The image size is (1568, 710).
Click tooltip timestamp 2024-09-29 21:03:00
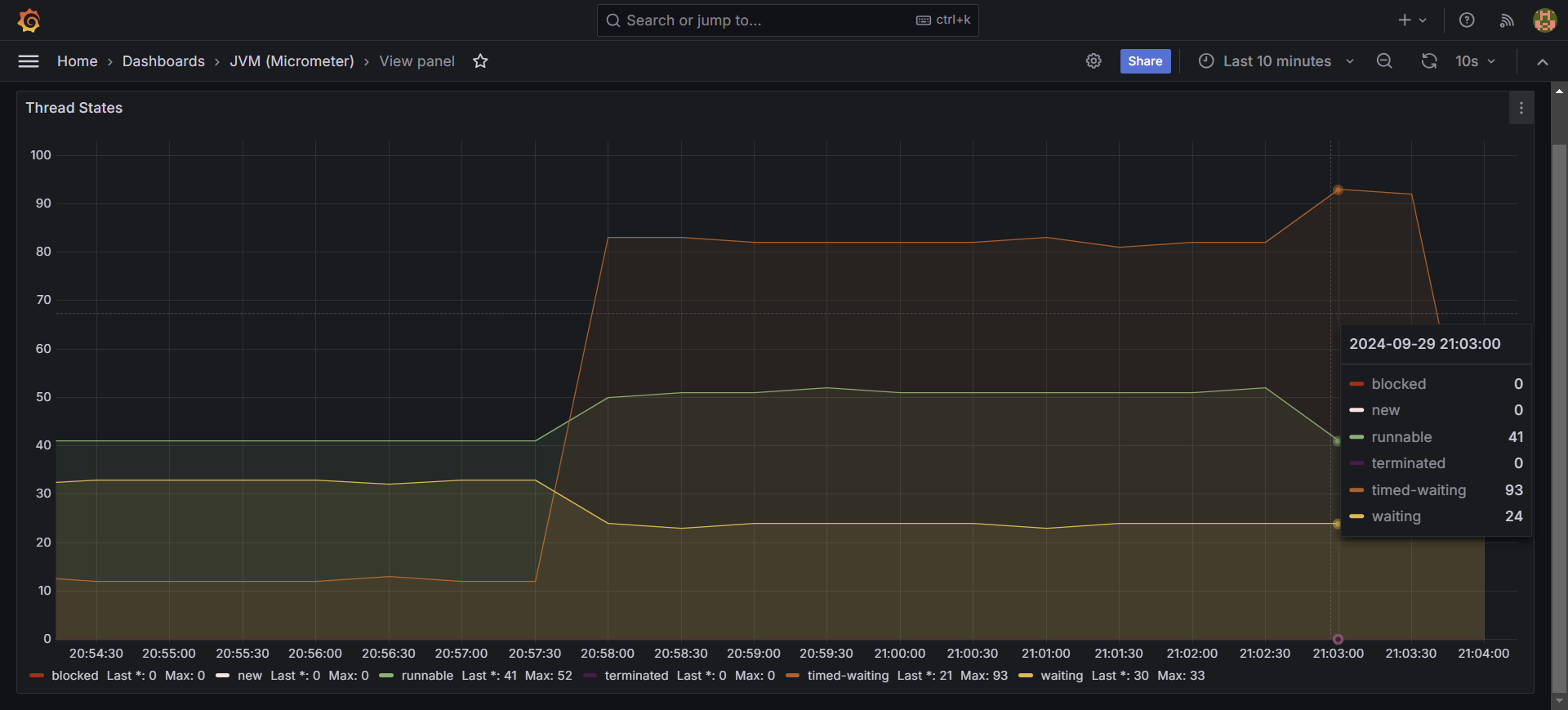1424,344
